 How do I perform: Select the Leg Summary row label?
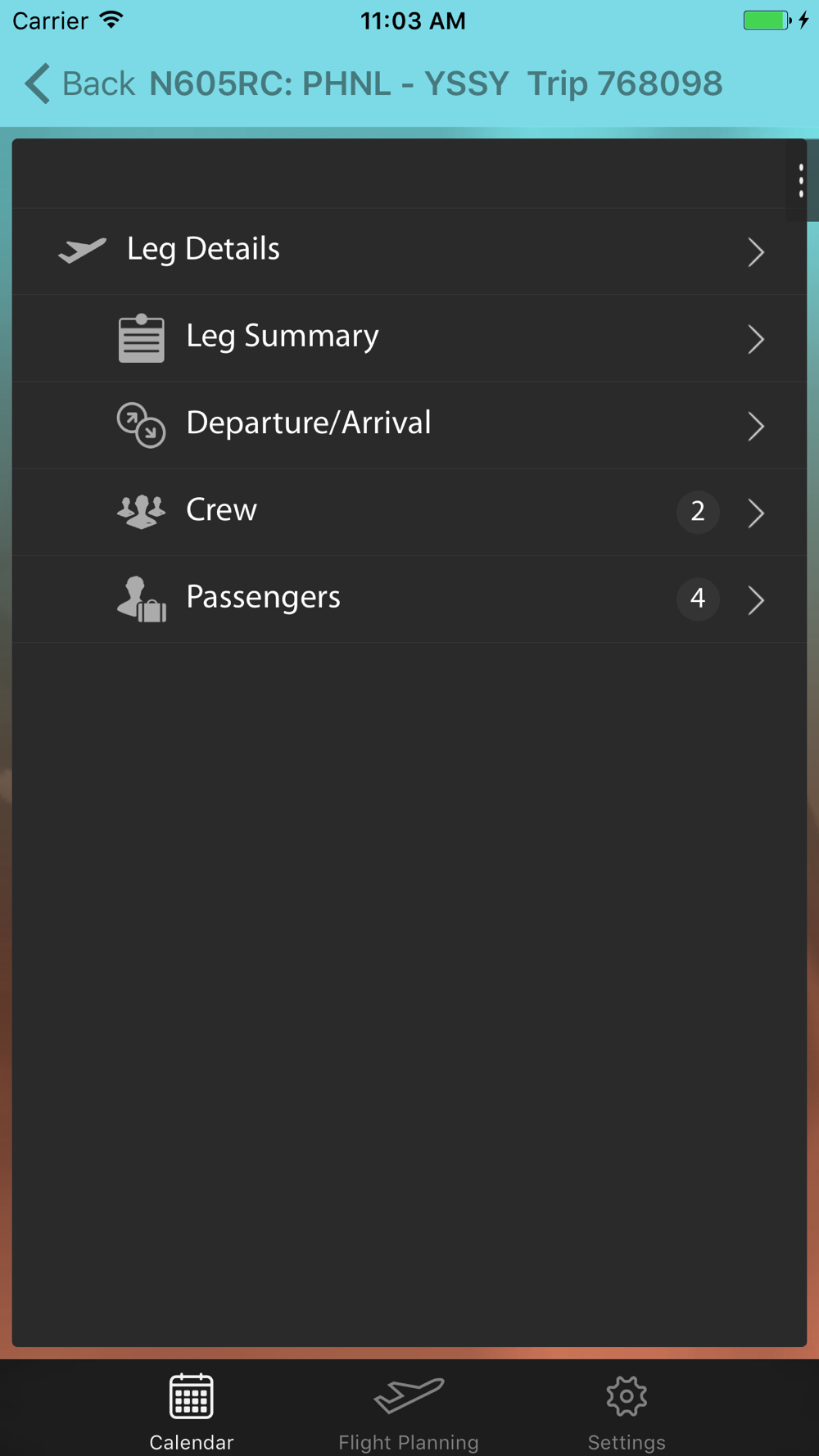[283, 337]
